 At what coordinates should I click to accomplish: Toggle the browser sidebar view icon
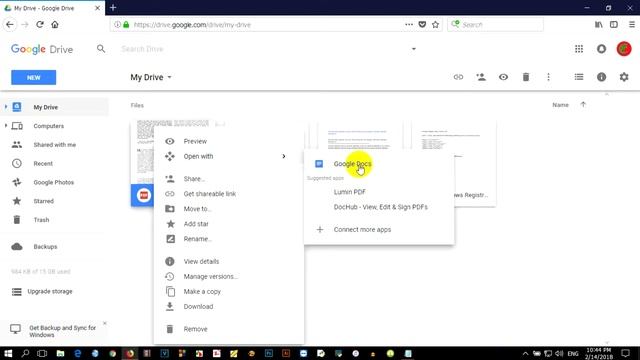[x=613, y=24]
